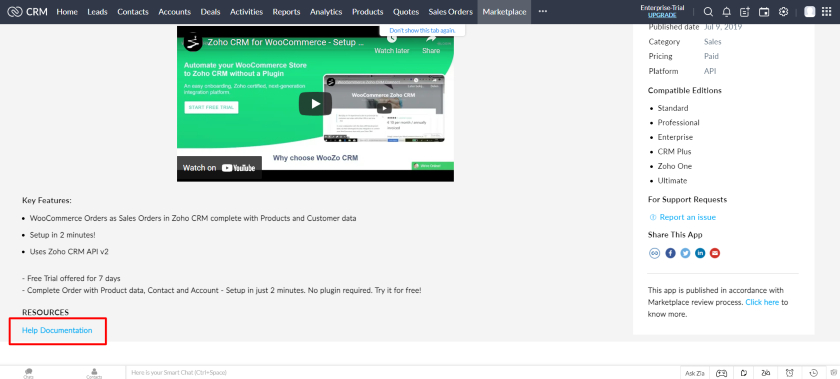Open the Contacts module tab
Screen dimensions: 840x379
pyautogui.click(x=133, y=12)
